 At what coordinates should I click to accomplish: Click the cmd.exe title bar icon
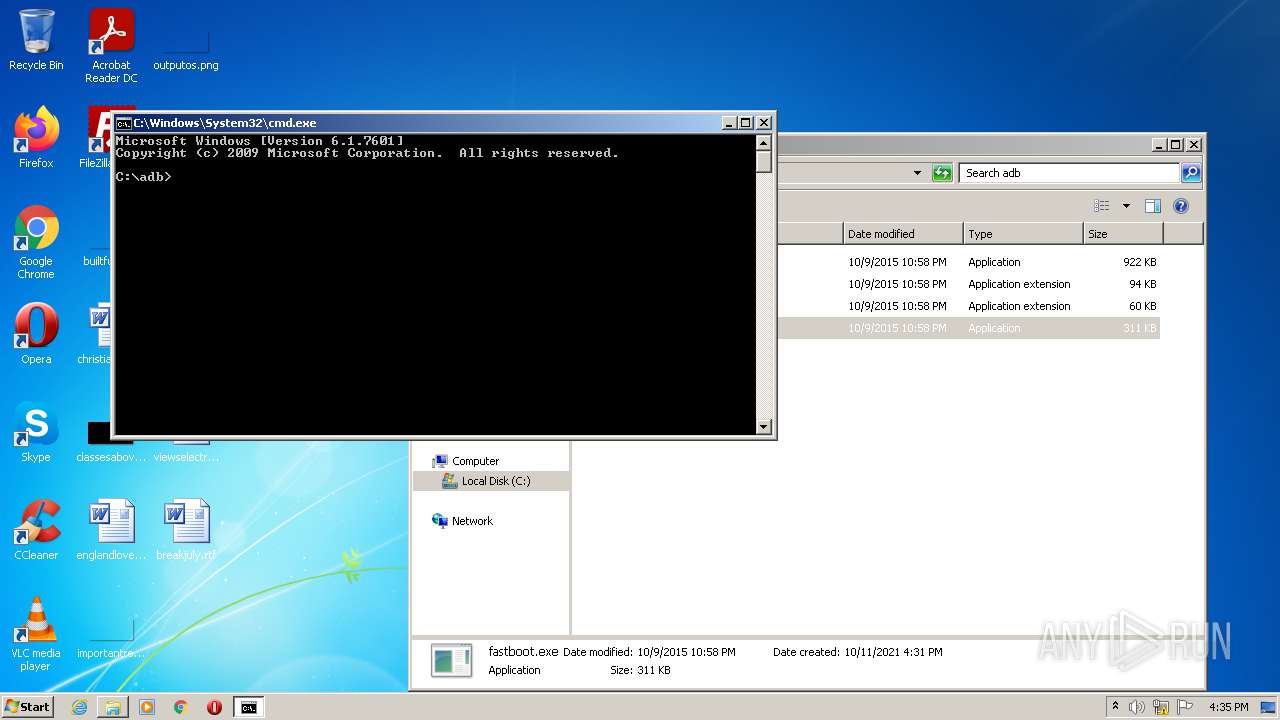[123, 123]
